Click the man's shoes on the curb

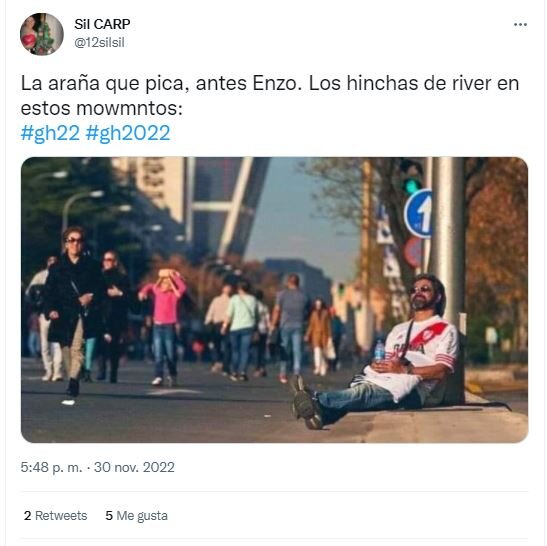point(306,403)
